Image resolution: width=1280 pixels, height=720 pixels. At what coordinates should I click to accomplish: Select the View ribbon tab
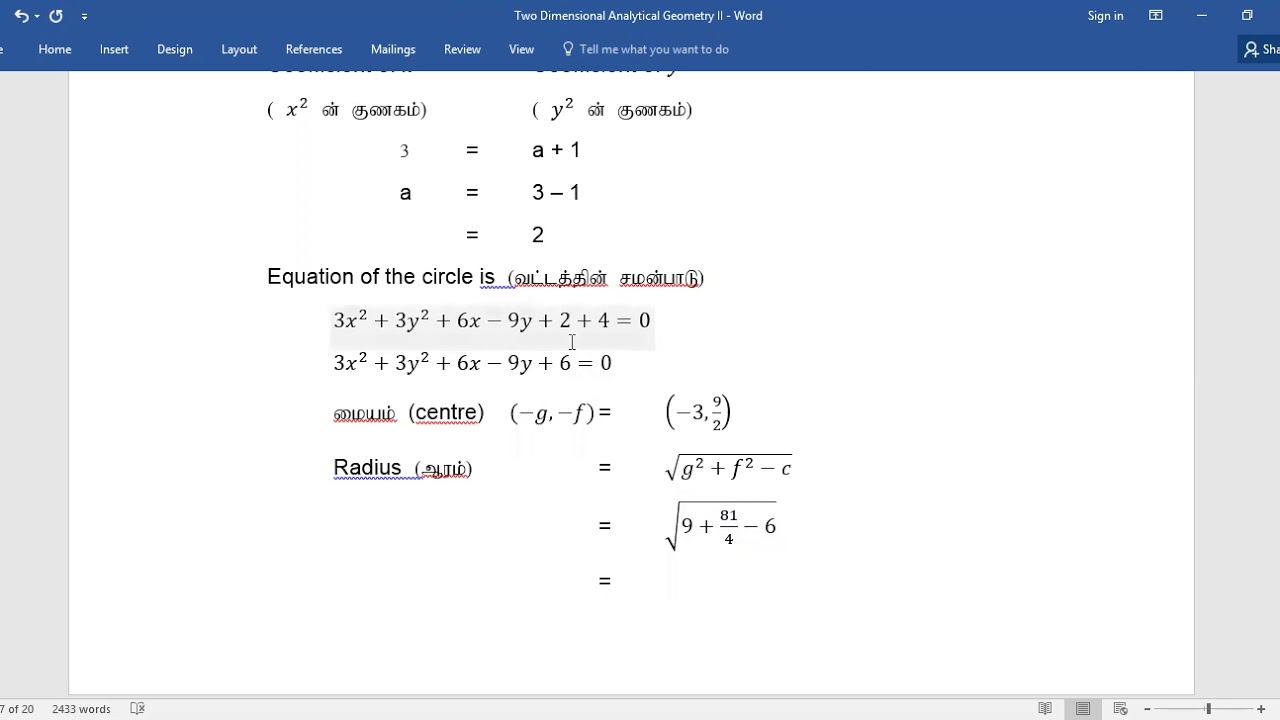[521, 49]
